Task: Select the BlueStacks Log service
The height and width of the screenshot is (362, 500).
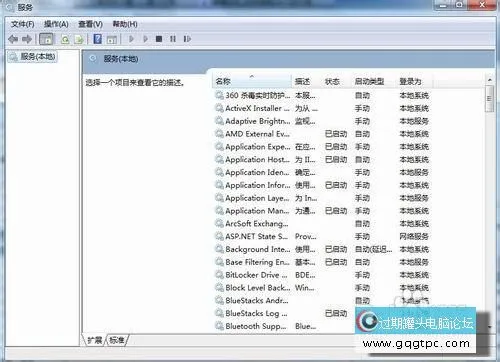Action: click(x=285, y=313)
